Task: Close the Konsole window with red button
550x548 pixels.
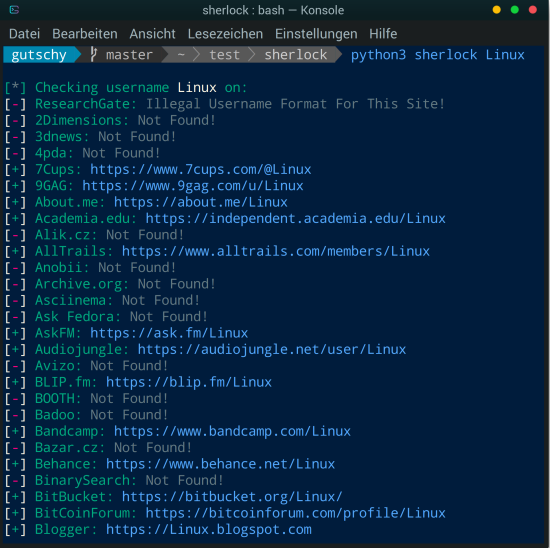Action: point(532,10)
